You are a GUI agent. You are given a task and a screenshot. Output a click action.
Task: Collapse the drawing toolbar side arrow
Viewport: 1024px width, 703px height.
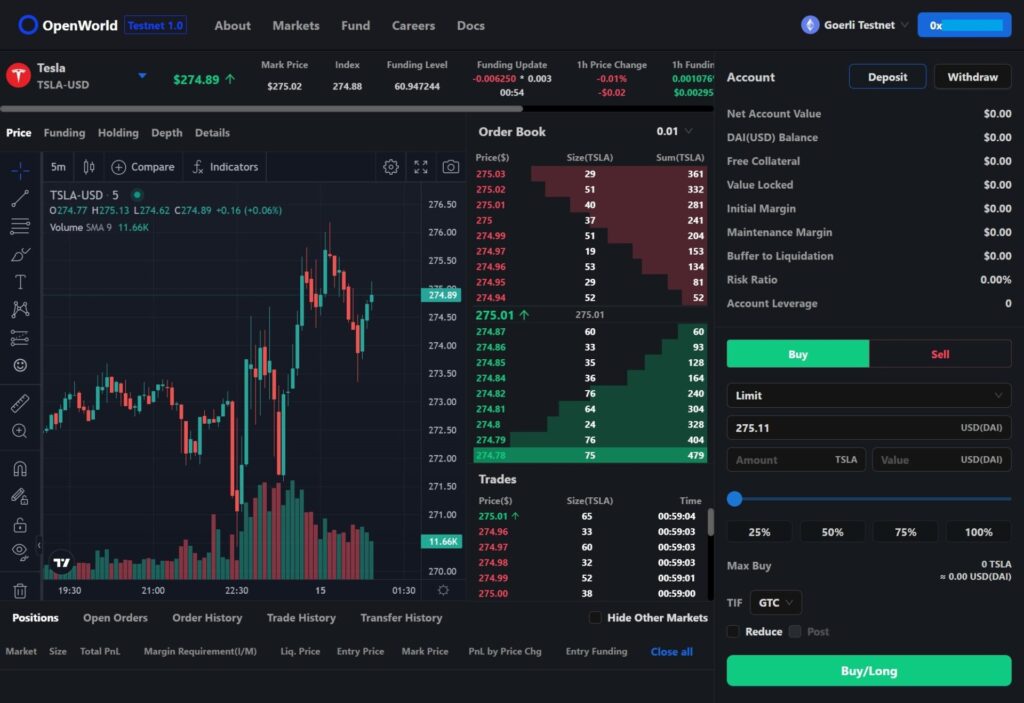click(x=39, y=544)
